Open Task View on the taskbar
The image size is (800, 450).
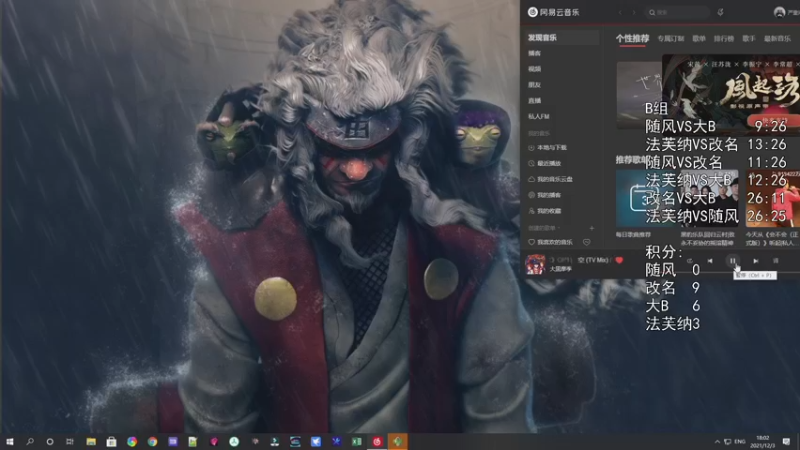click(x=70, y=441)
